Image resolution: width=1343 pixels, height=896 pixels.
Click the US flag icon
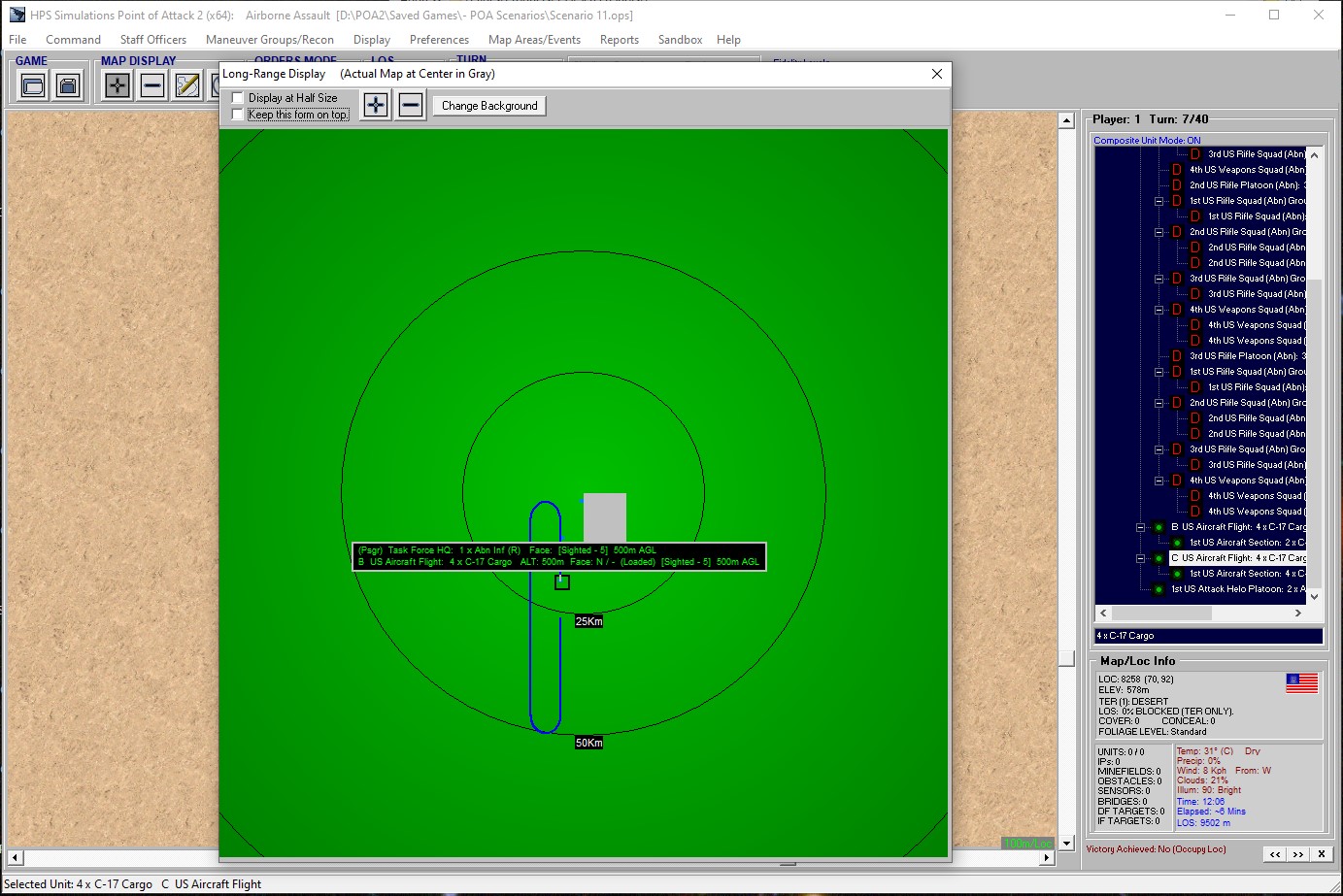click(1302, 683)
